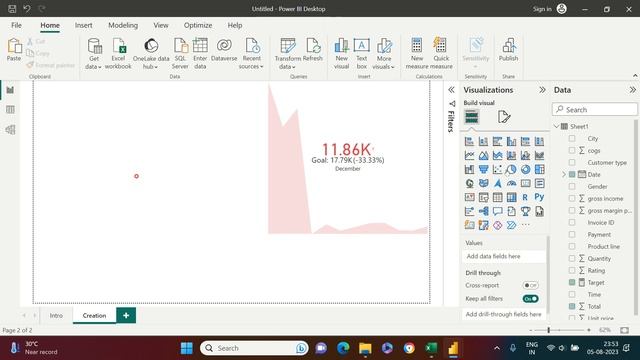This screenshot has height=360, width=640.
Task: Open the File menu
Action: [x=16, y=25]
